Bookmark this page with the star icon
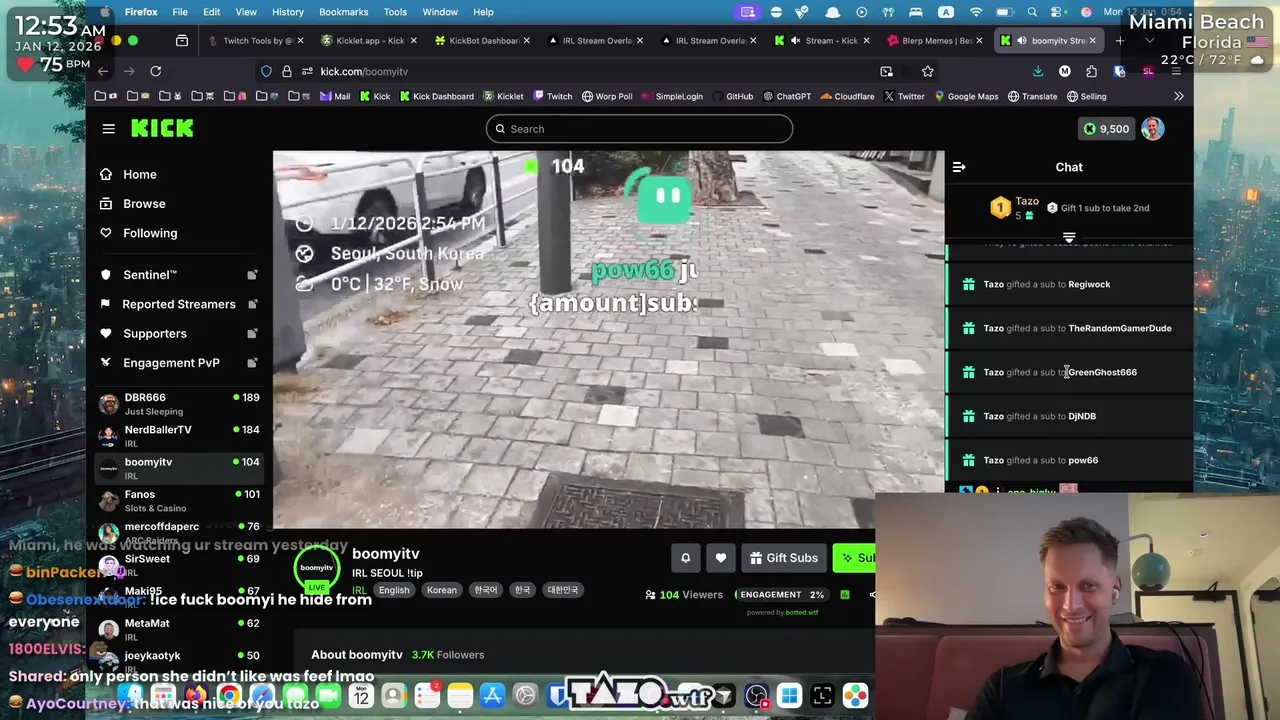This screenshot has width=1280, height=720. pos(927,71)
